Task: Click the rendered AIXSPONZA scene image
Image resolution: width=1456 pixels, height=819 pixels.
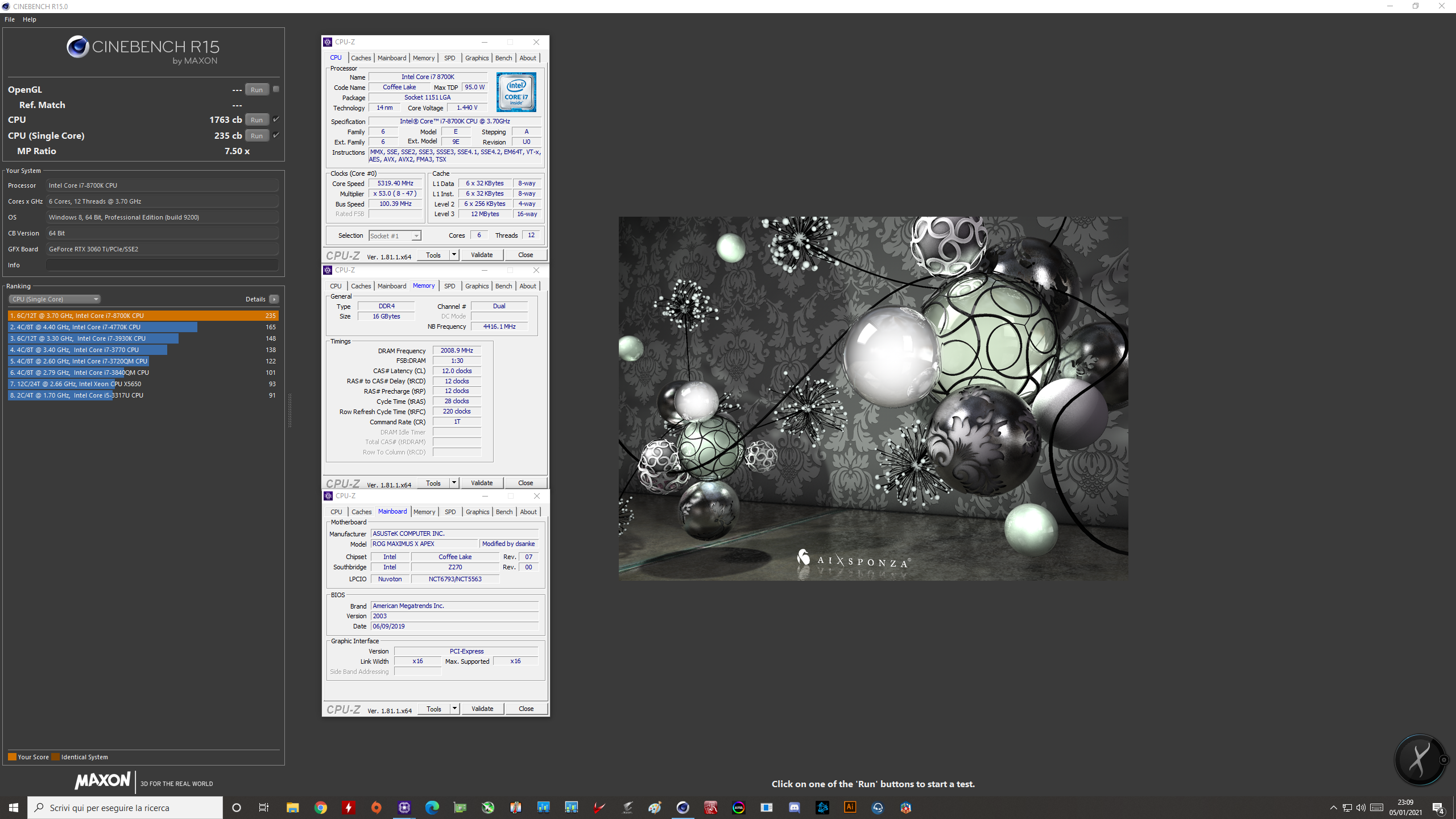Action: point(873,398)
